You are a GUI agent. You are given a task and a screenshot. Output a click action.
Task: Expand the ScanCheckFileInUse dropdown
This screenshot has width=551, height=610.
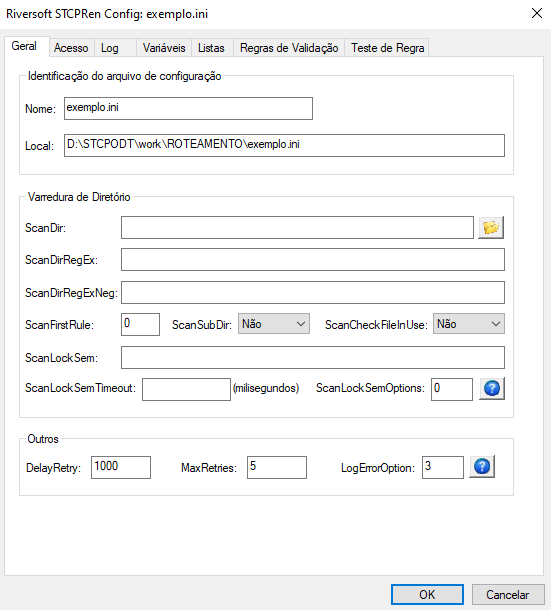pyautogui.click(x=469, y=324)
